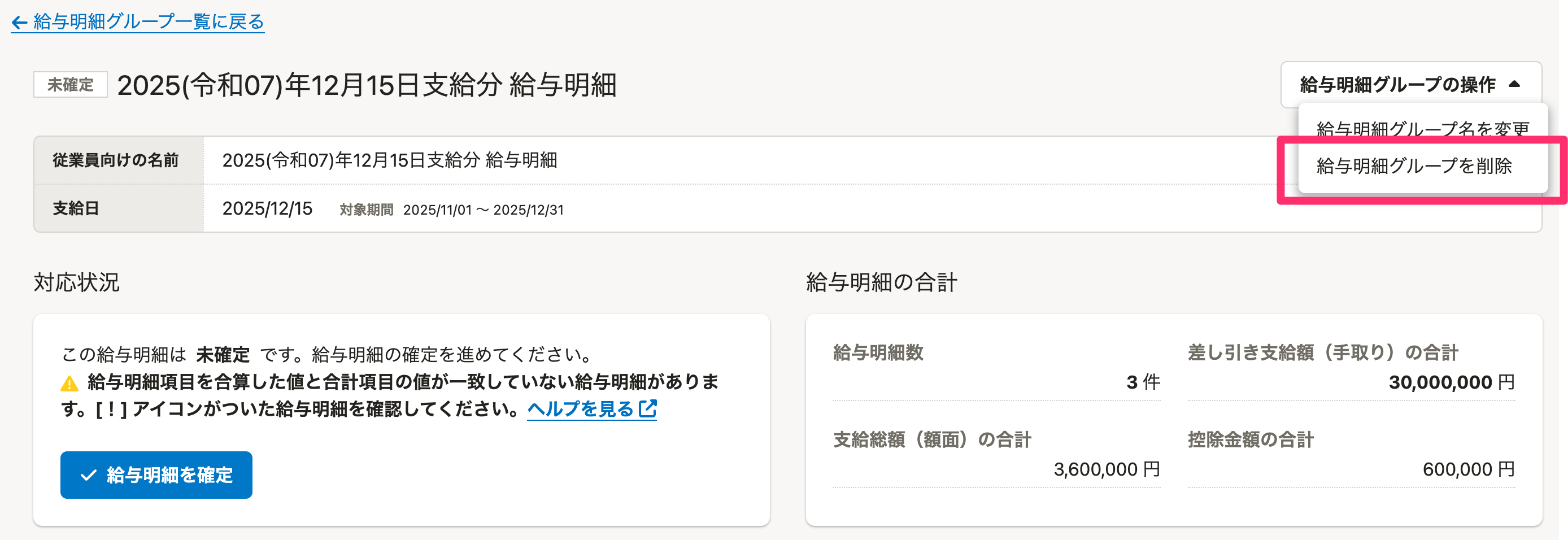Click the back arrow icon at top left

tap(19, 23)
